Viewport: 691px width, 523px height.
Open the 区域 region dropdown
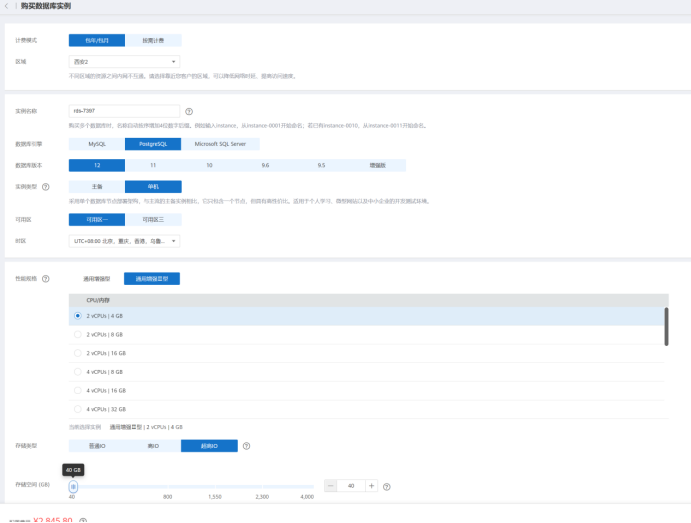(124, 61)
